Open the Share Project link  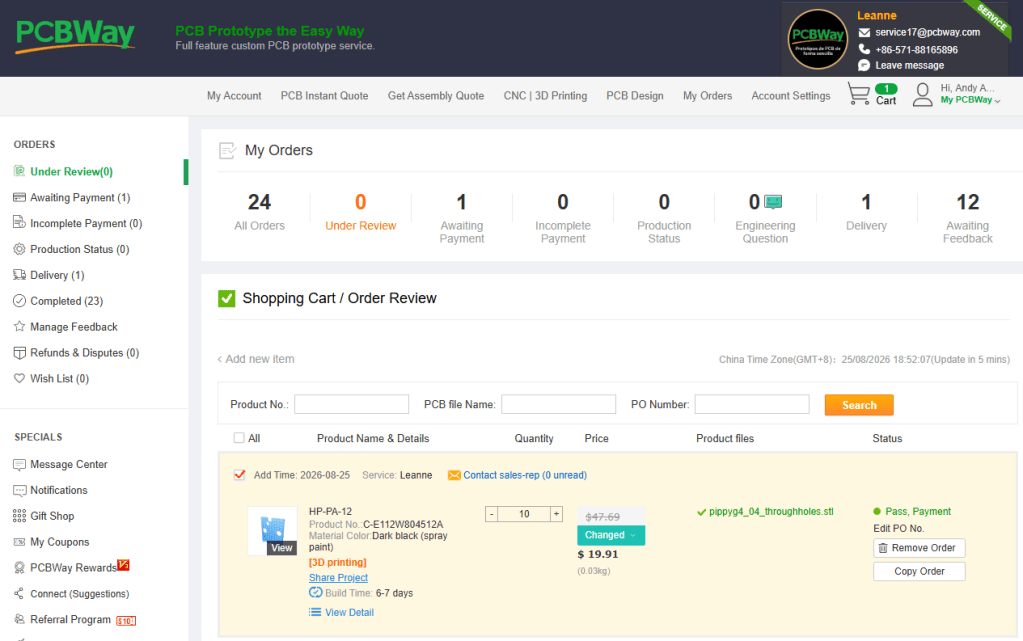(338, 578)
